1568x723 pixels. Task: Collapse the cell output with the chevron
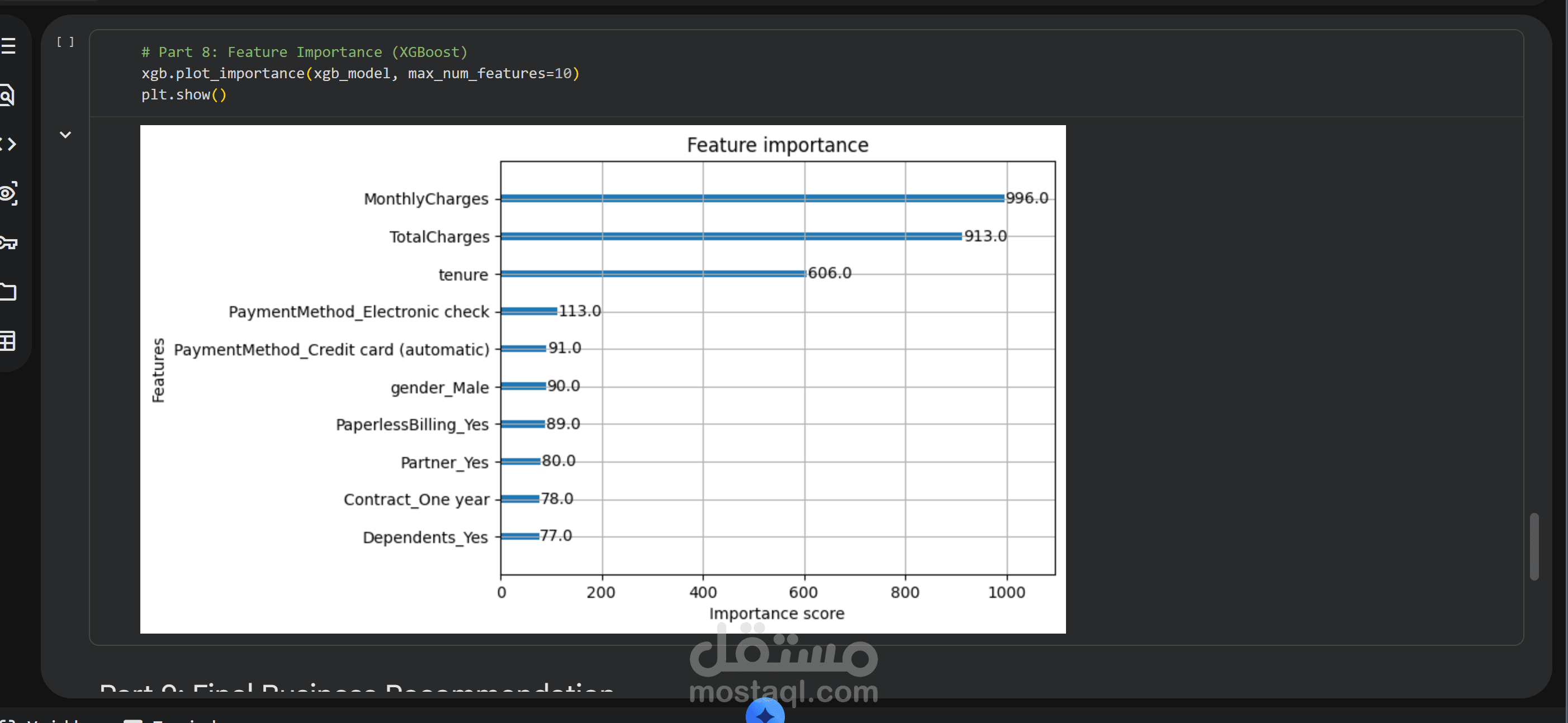(65, 135)
